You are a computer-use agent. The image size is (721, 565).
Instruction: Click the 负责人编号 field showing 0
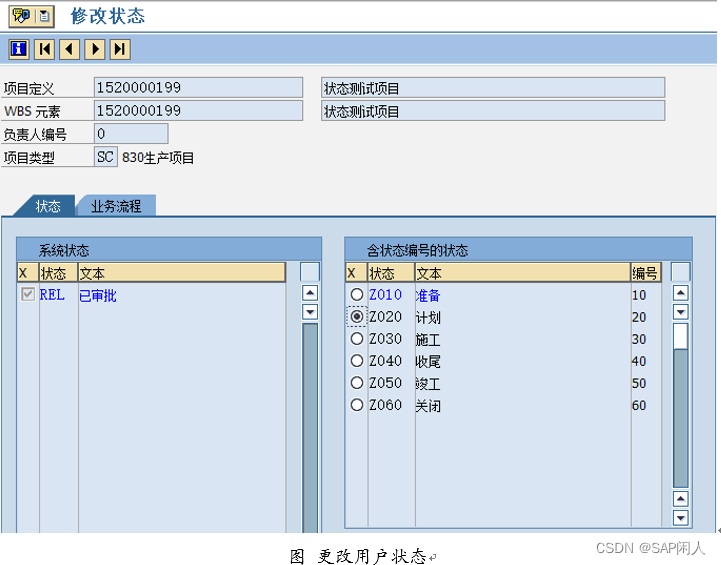click(131, 134)
